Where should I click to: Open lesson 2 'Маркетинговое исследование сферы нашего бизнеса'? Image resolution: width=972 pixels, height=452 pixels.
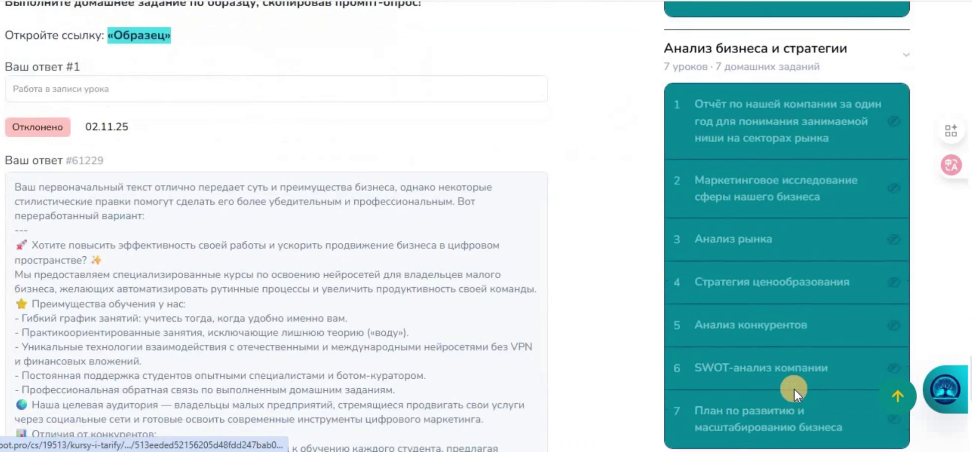coord(787,188)
